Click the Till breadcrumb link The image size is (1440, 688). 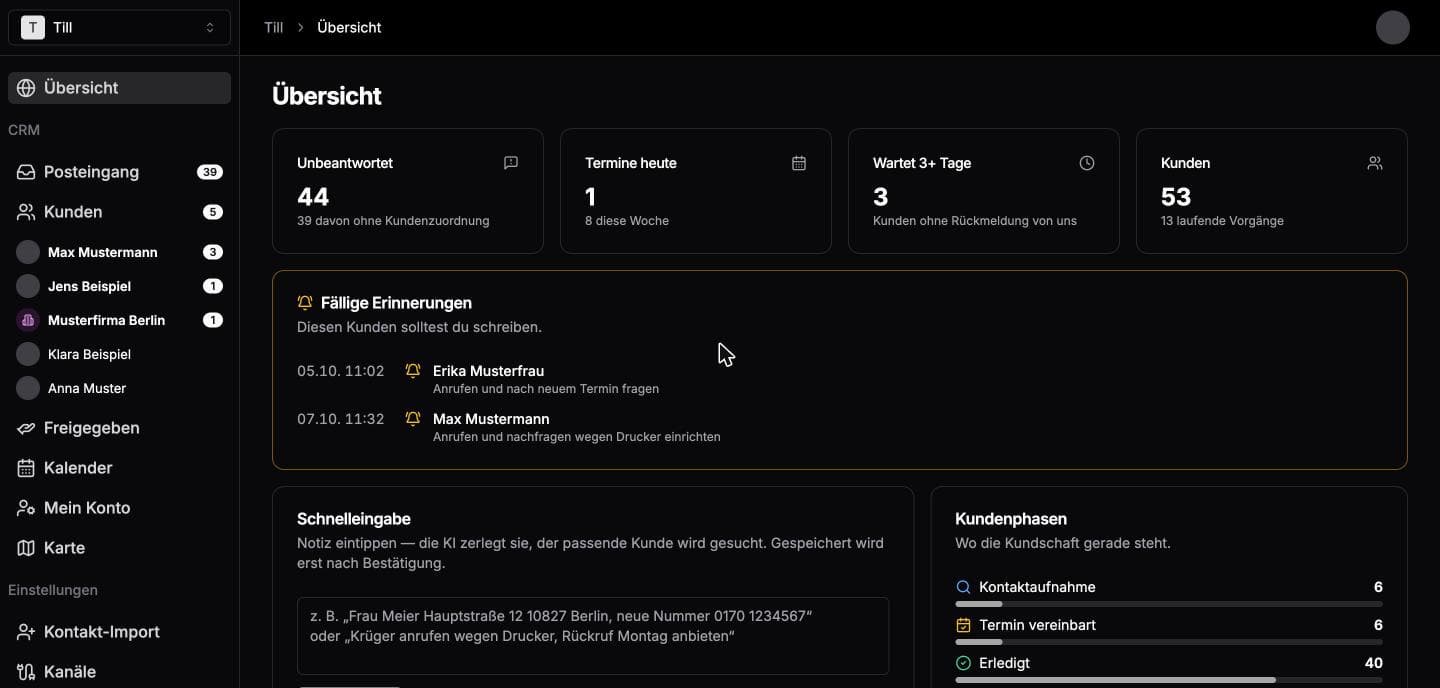pos(274,27)
